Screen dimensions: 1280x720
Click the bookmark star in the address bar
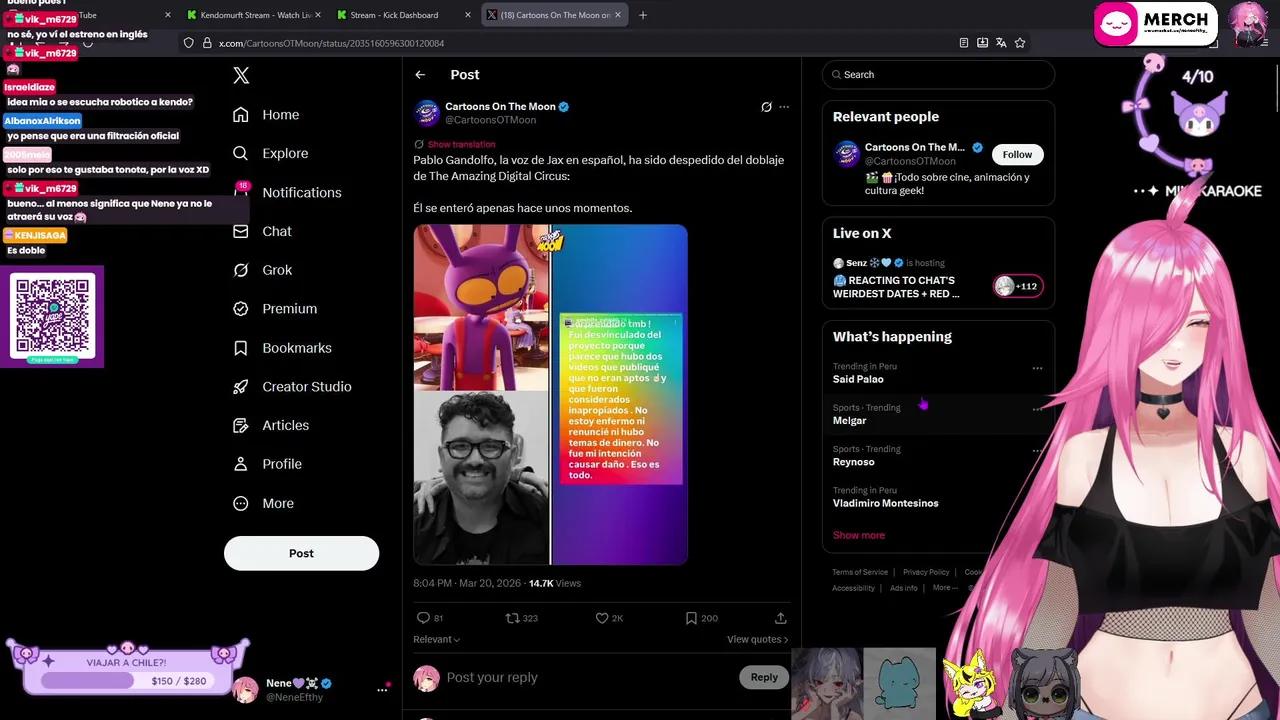click(x=1020, y=43)
